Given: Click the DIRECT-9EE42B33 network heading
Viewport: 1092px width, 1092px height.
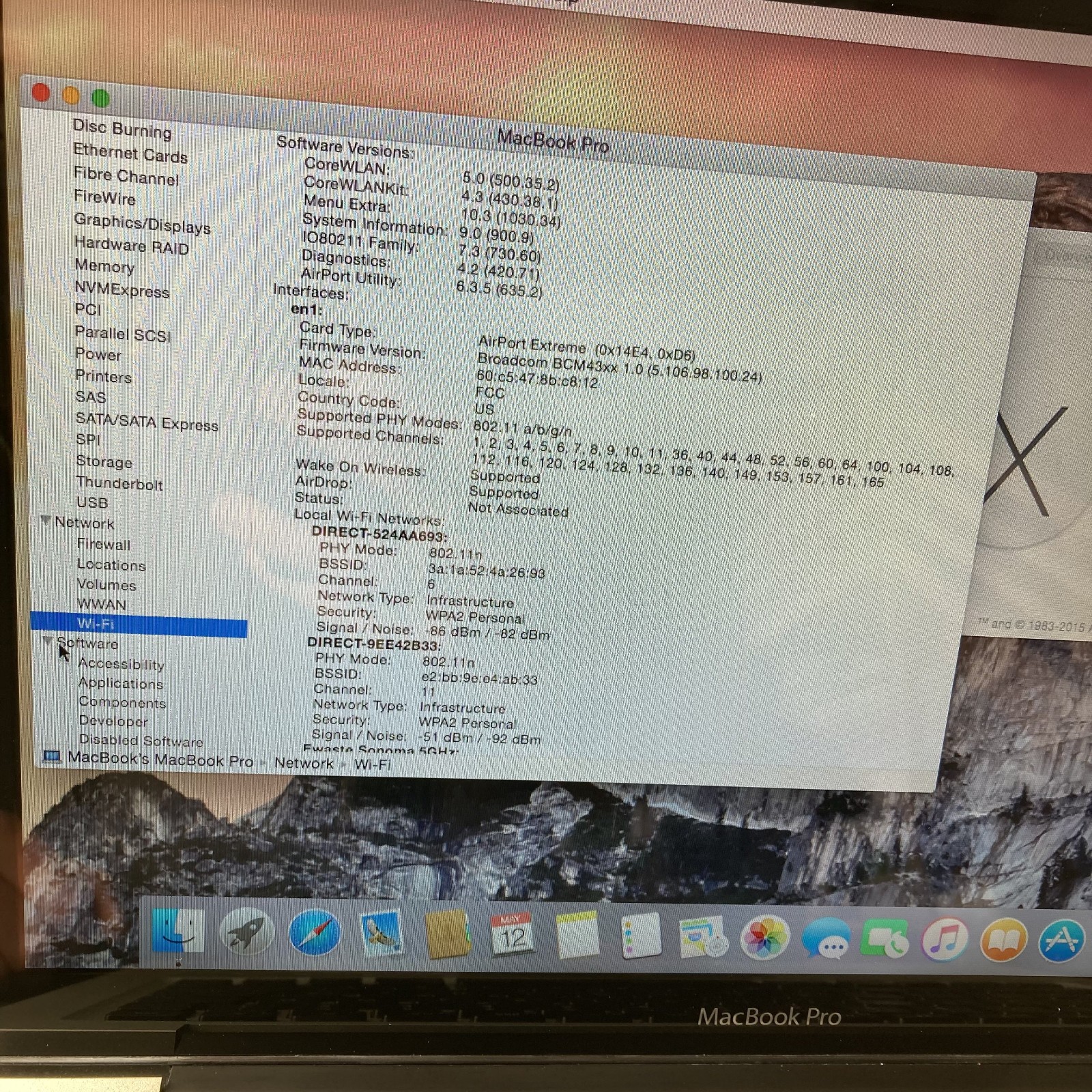Looking at the screenshot, I should (x=374, y=644).
